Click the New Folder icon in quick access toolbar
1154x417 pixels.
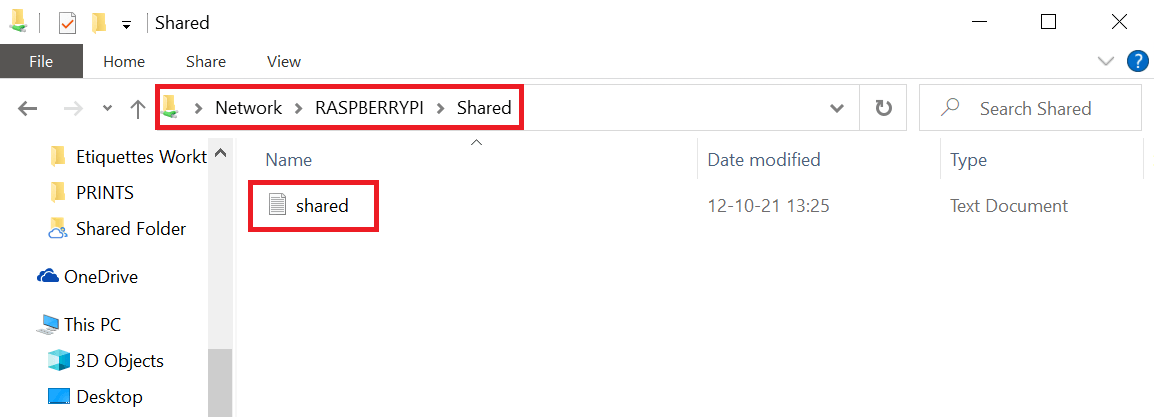[98, 24]
